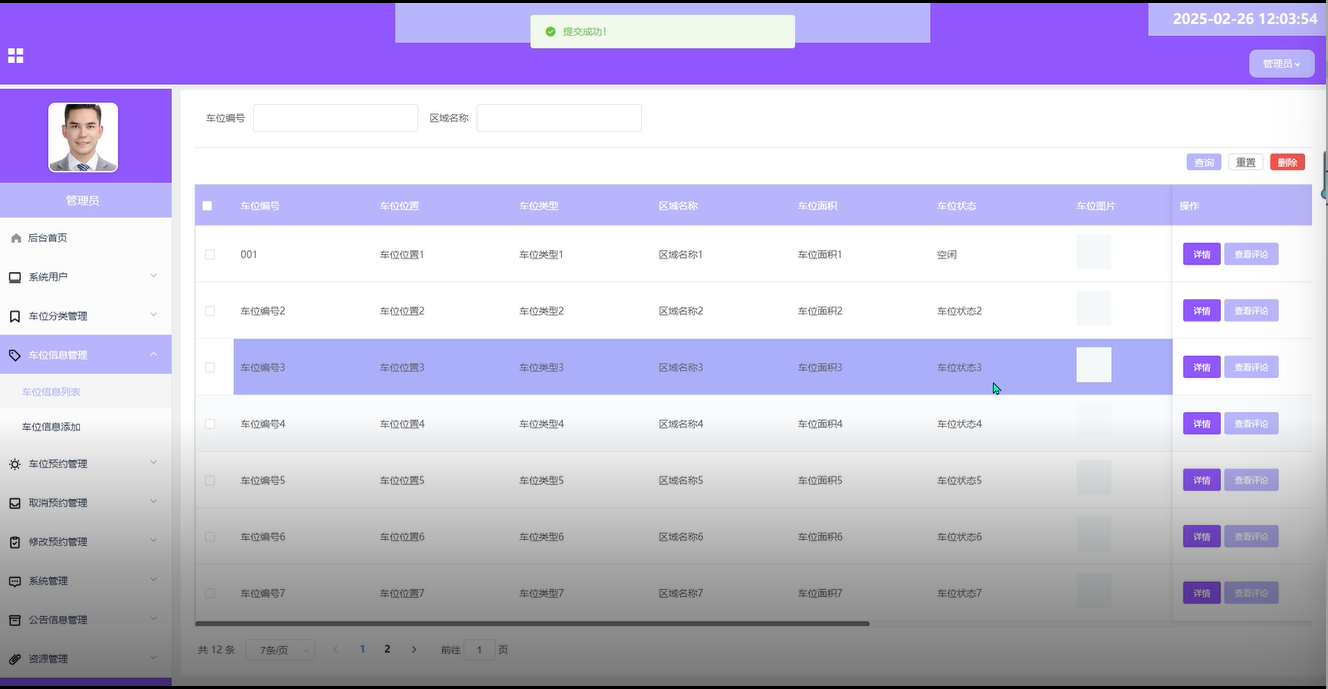This screenshot has height=689, width=1328.
Task: Click the paperclip icon beside 资源管理
Action: 15,659
